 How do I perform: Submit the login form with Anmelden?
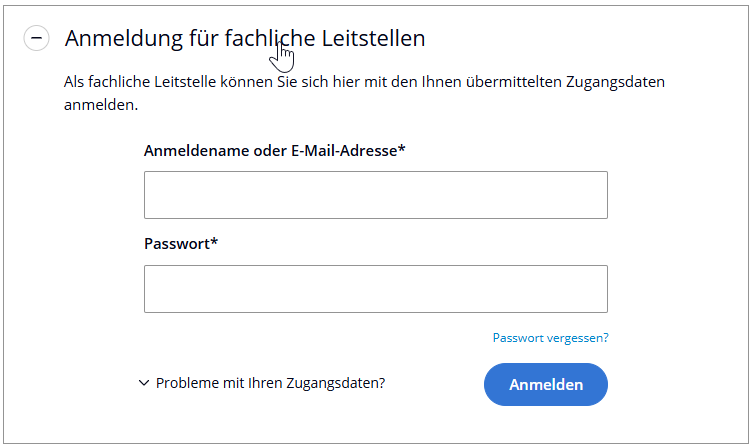click(545, 384)
